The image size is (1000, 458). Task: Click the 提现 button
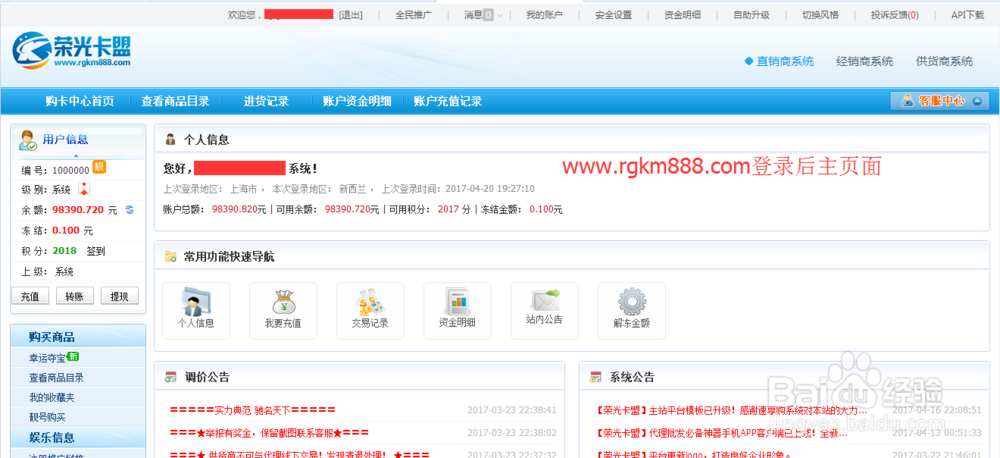[x=119, y=296]
